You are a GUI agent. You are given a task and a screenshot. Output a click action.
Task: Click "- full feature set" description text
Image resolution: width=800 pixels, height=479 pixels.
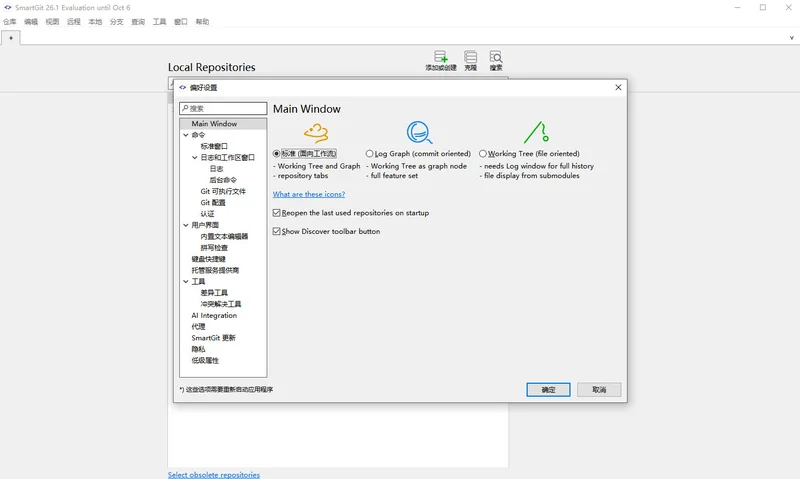click(392, 175)
